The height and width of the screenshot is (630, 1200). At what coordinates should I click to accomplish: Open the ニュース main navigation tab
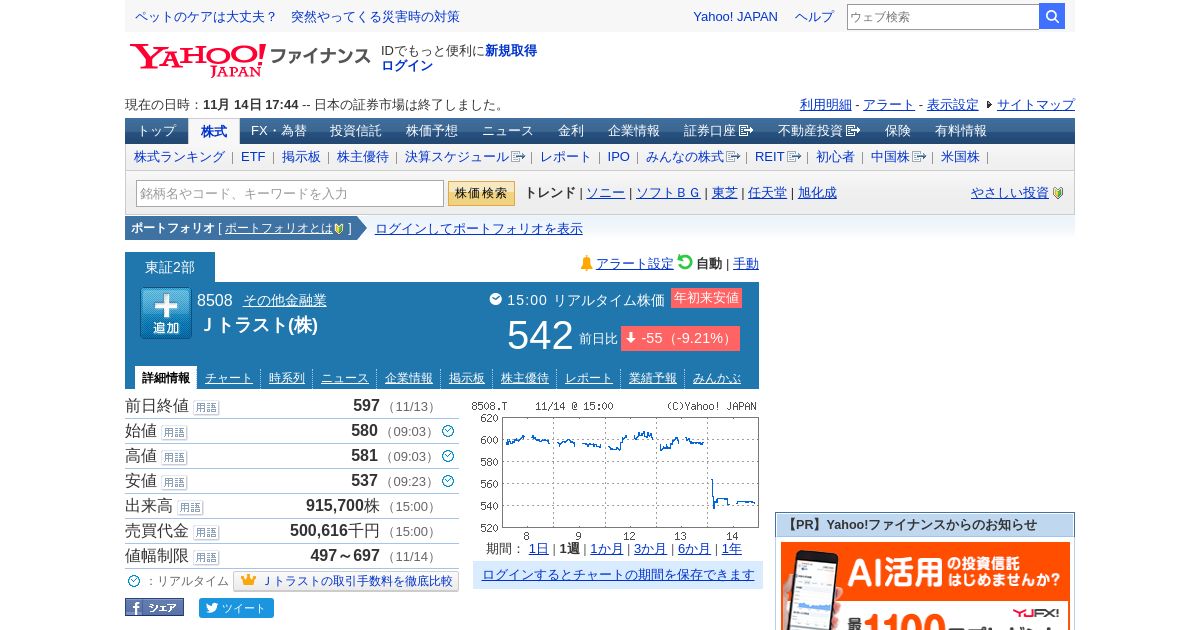pyautogui.click(x=508, y=131)
